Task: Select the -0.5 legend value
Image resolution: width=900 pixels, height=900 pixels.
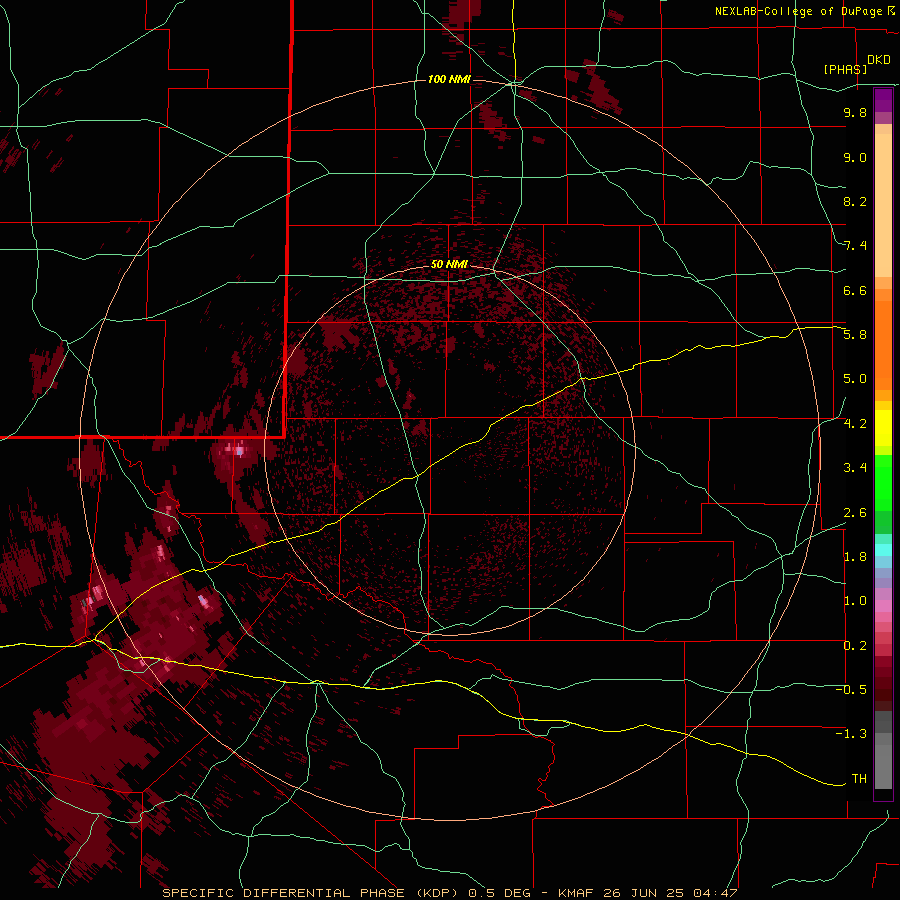Action: (851, 690)
